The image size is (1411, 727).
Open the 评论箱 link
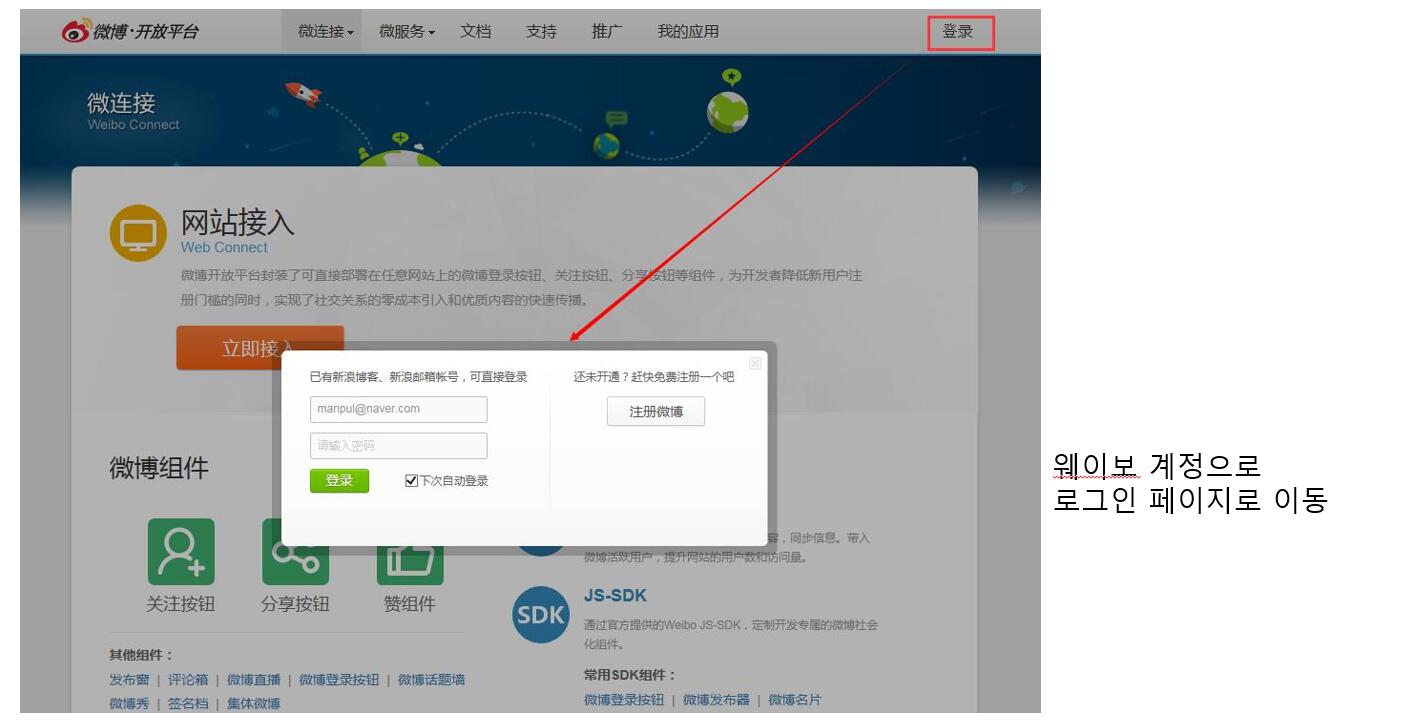[x=188, y=680]
